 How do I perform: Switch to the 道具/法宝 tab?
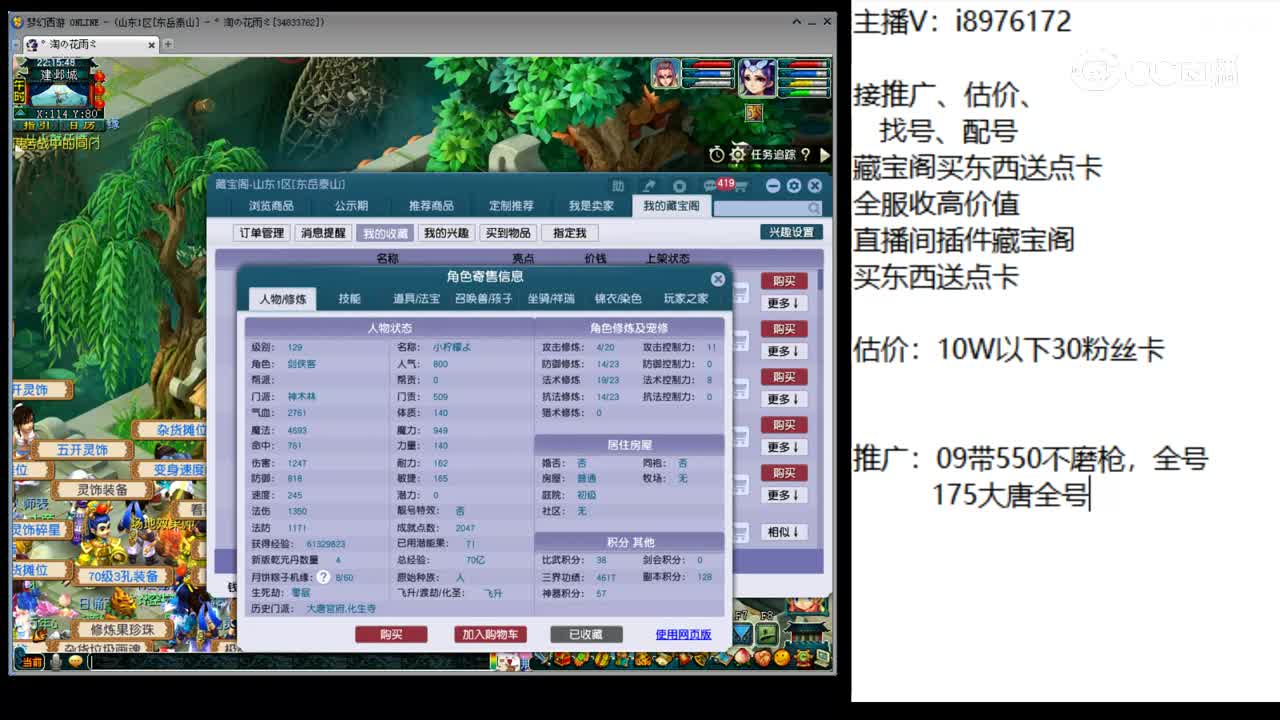pyautogui.click(x=416, y=299)
